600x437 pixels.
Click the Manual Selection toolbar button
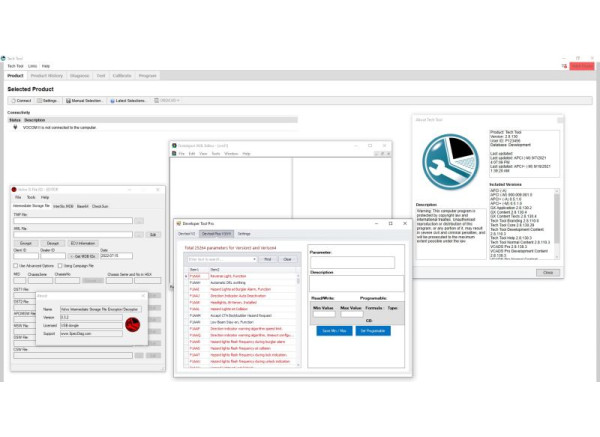click(84, 101)
